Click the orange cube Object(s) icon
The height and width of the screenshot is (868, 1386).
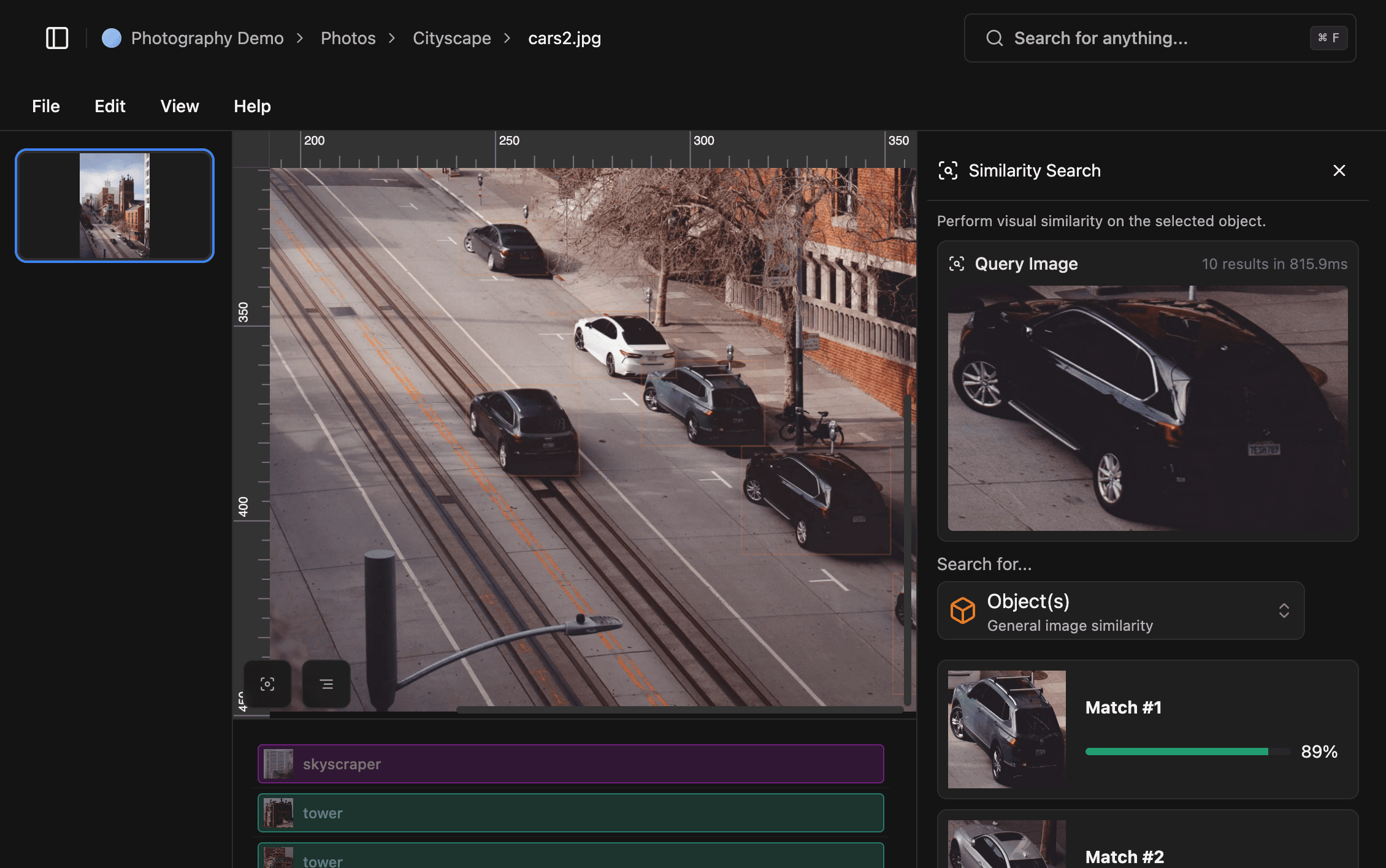tap(963, 611)
